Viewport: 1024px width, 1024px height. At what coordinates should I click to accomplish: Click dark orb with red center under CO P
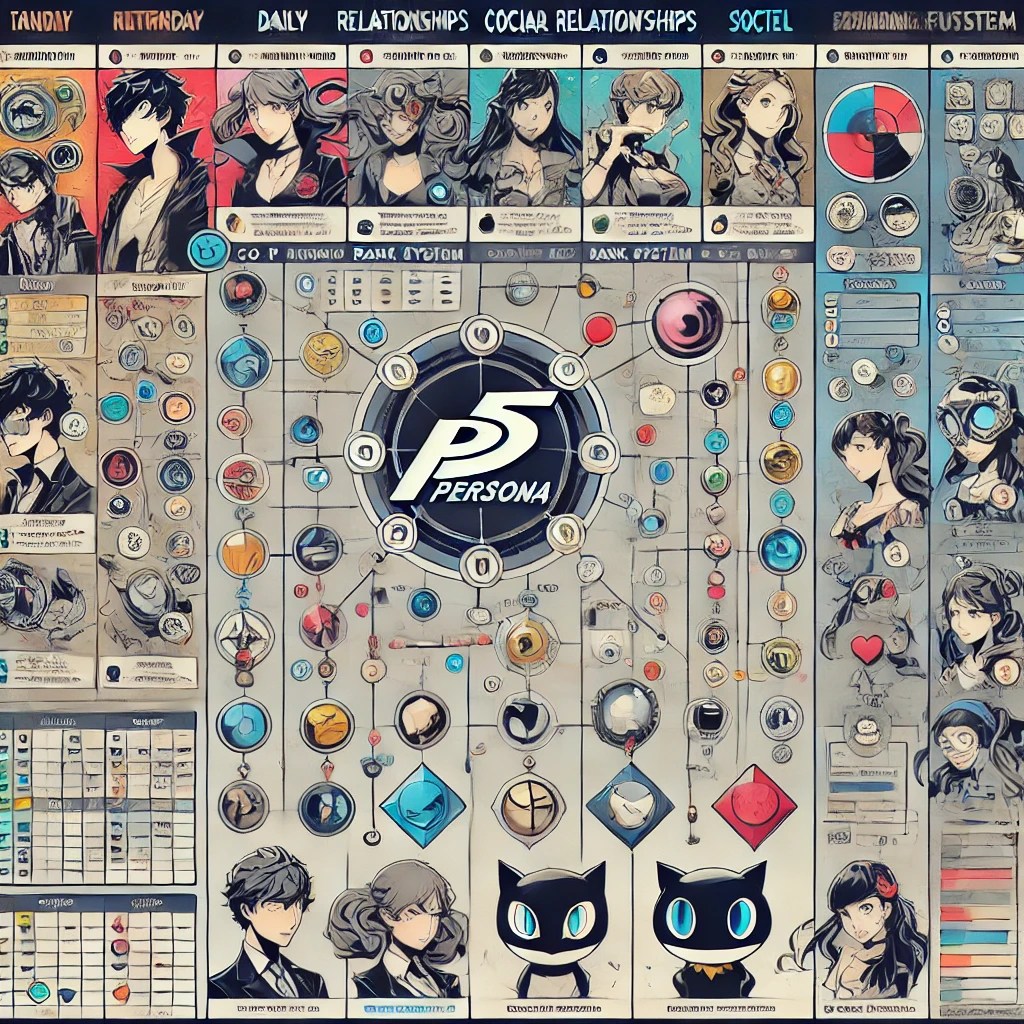click(x=242, y=292)
